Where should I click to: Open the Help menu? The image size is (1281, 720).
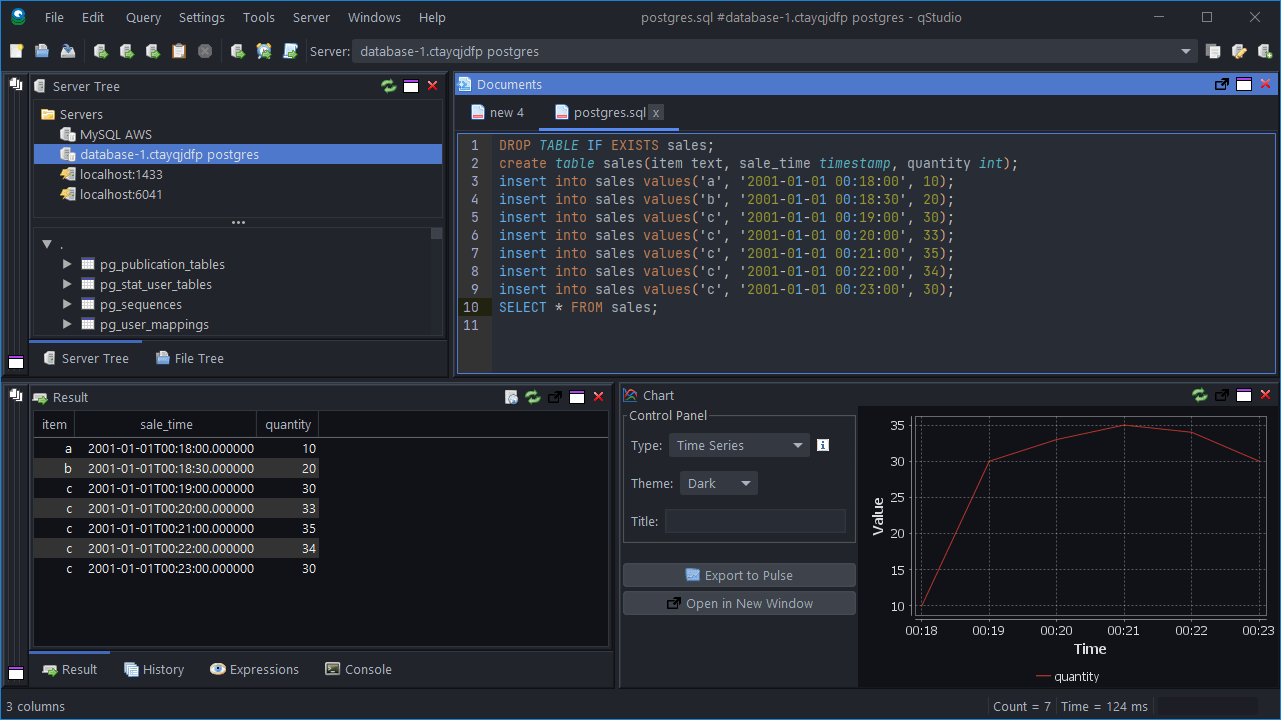432,17
